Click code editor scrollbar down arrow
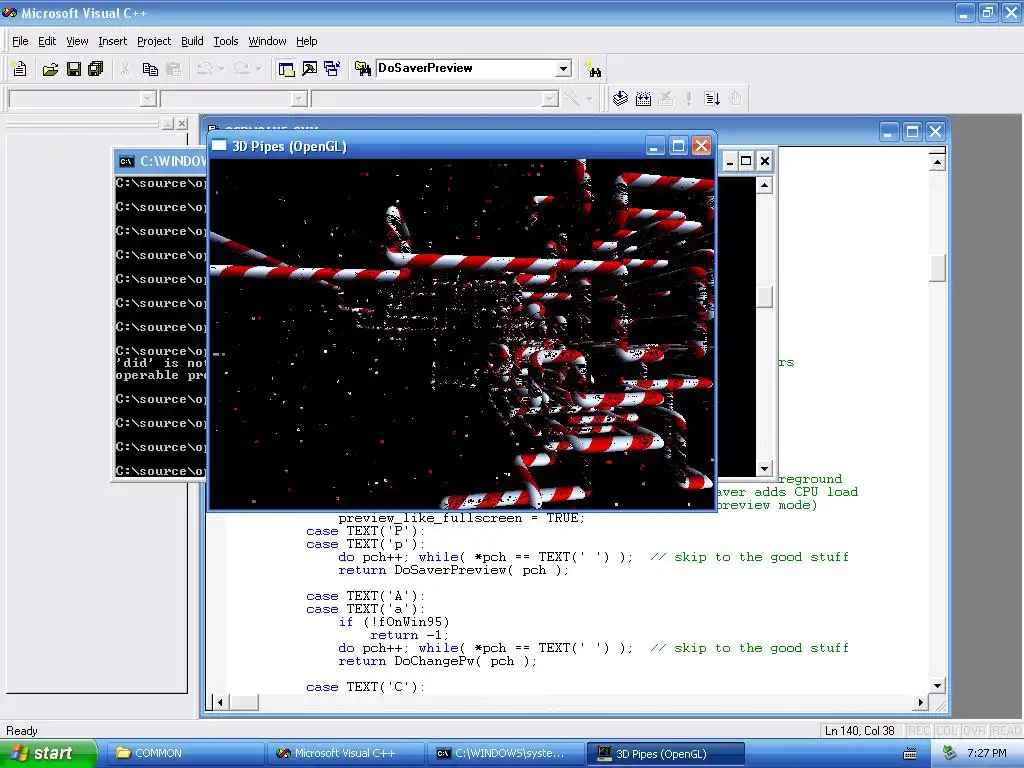 click(937, 685)
